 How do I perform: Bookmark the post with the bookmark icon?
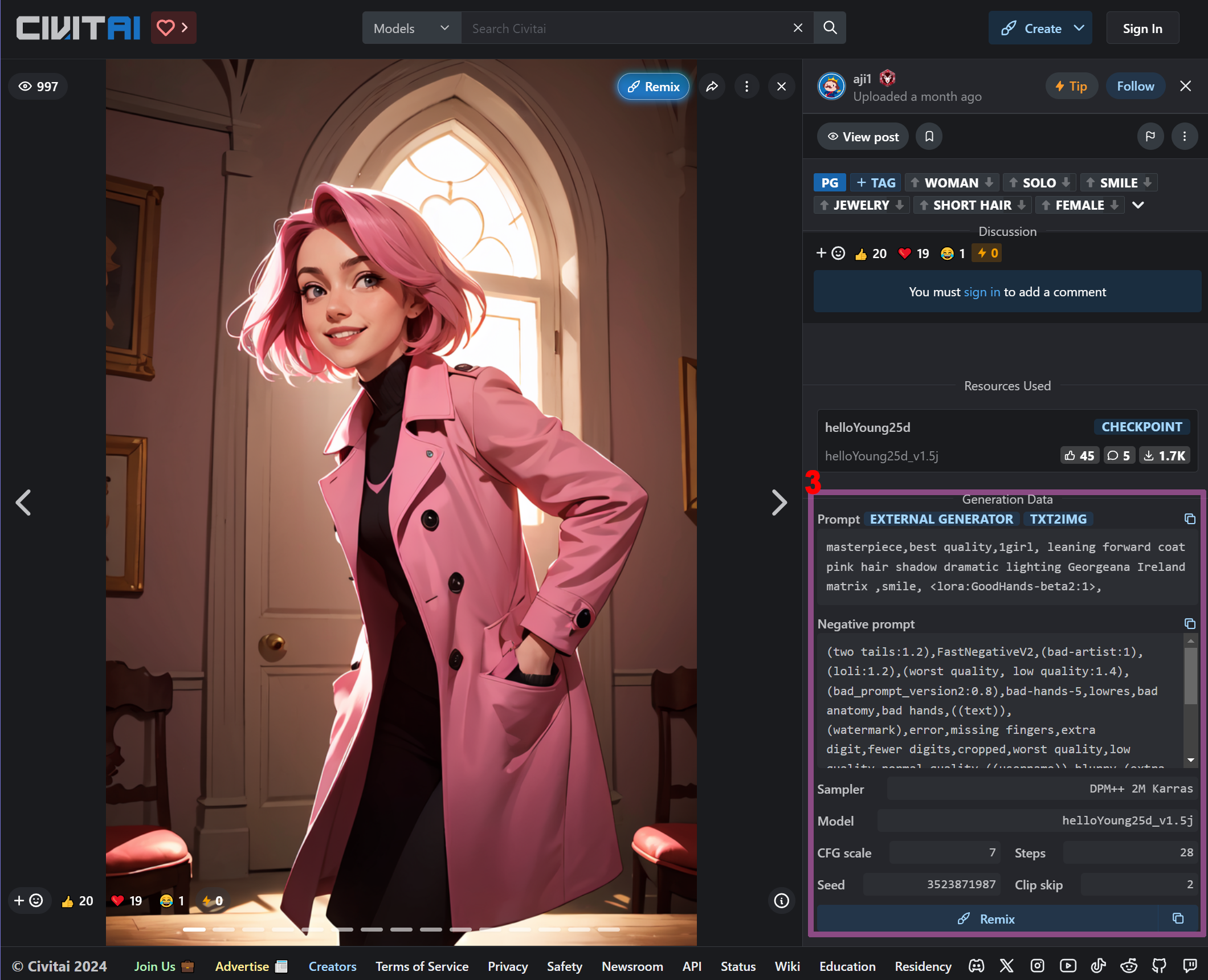click(x=929, y=137)
